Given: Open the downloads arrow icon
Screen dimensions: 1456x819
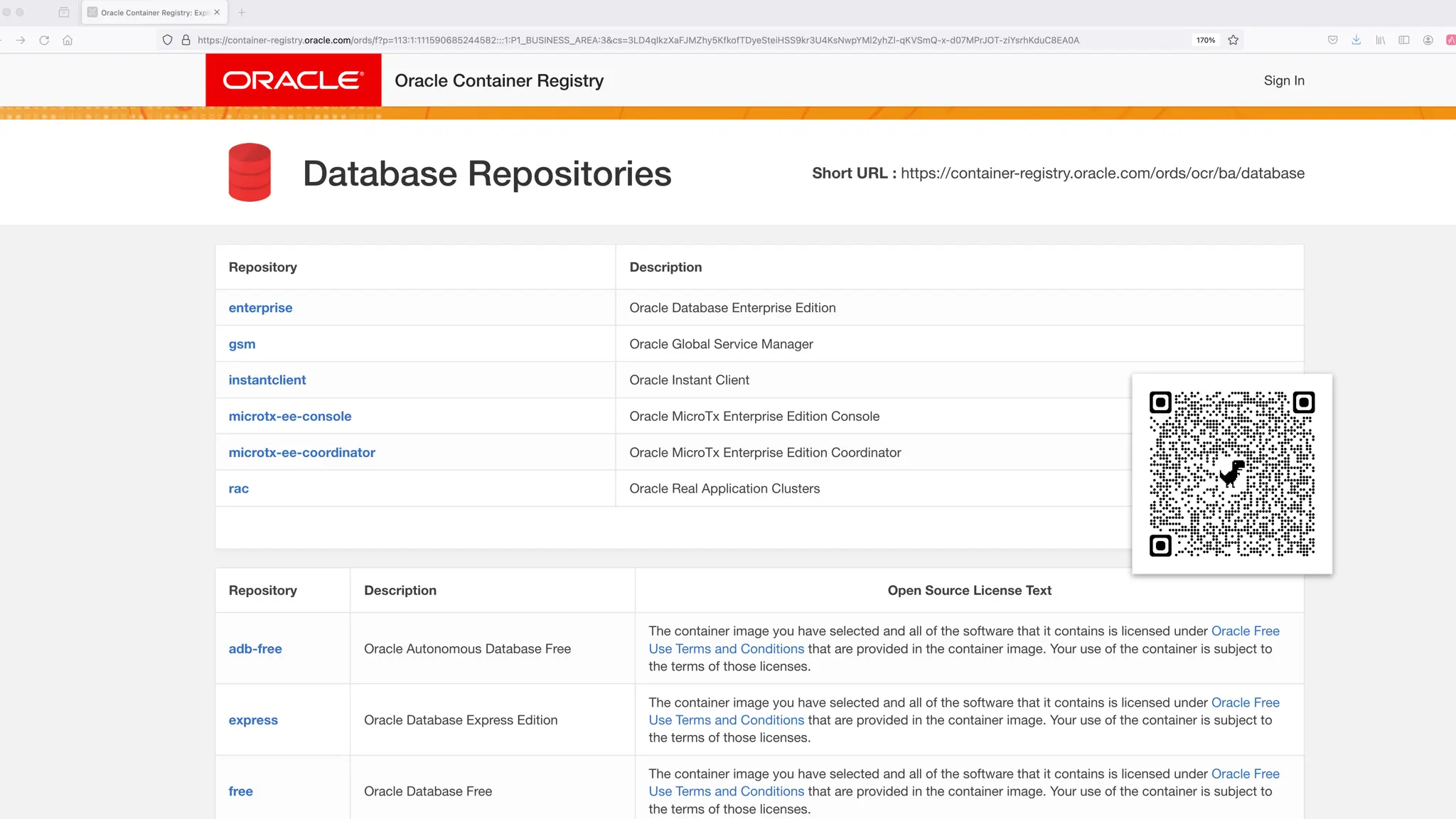Looking at the screenshot, I should (1356, 41).
